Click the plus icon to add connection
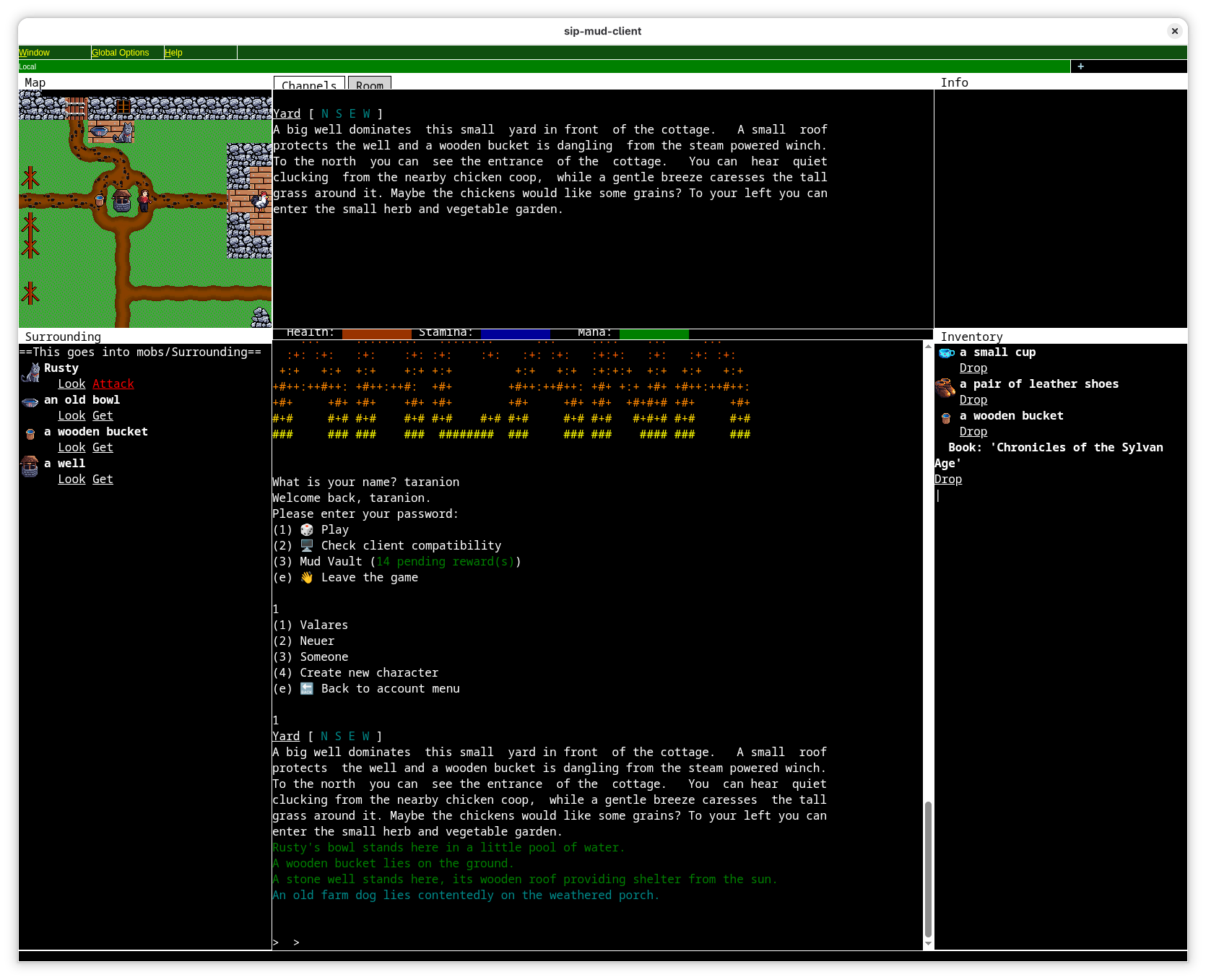1206x980 pixels. point(1080,66)
